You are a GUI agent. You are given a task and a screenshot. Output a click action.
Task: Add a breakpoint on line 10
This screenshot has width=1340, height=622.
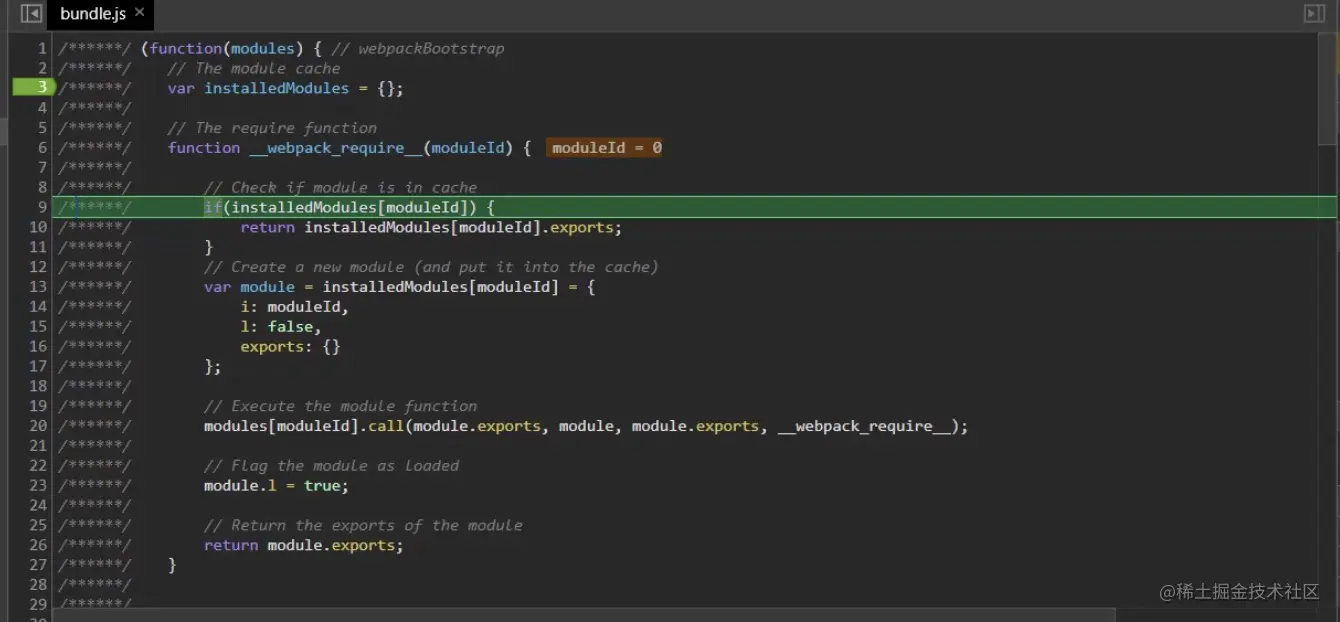point(38,227)
